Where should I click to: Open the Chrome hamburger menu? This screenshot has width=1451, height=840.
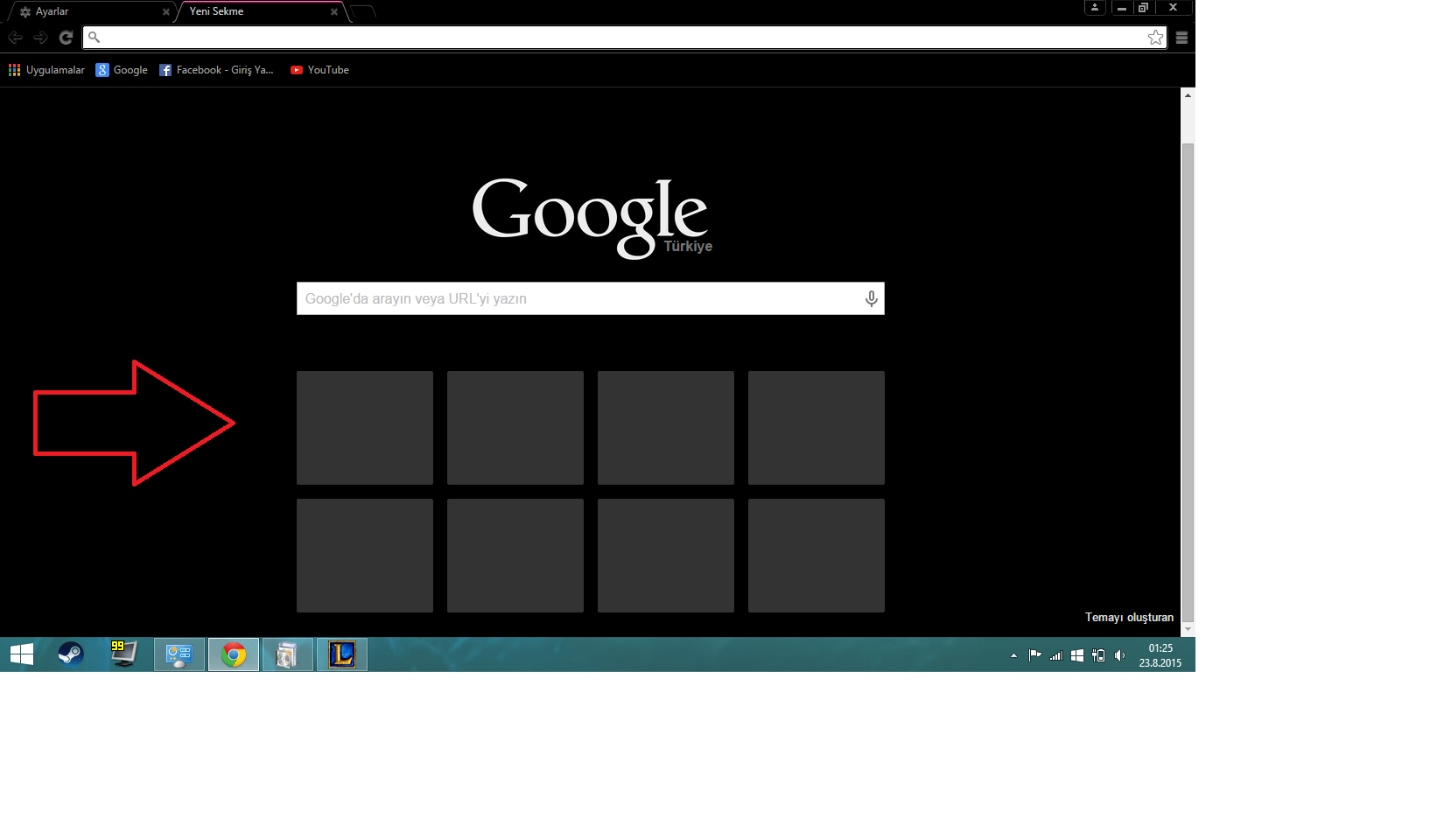click(1181, 38)
